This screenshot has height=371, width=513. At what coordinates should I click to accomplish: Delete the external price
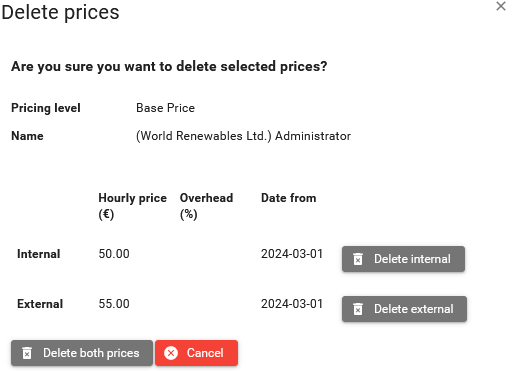pos(404,309)
